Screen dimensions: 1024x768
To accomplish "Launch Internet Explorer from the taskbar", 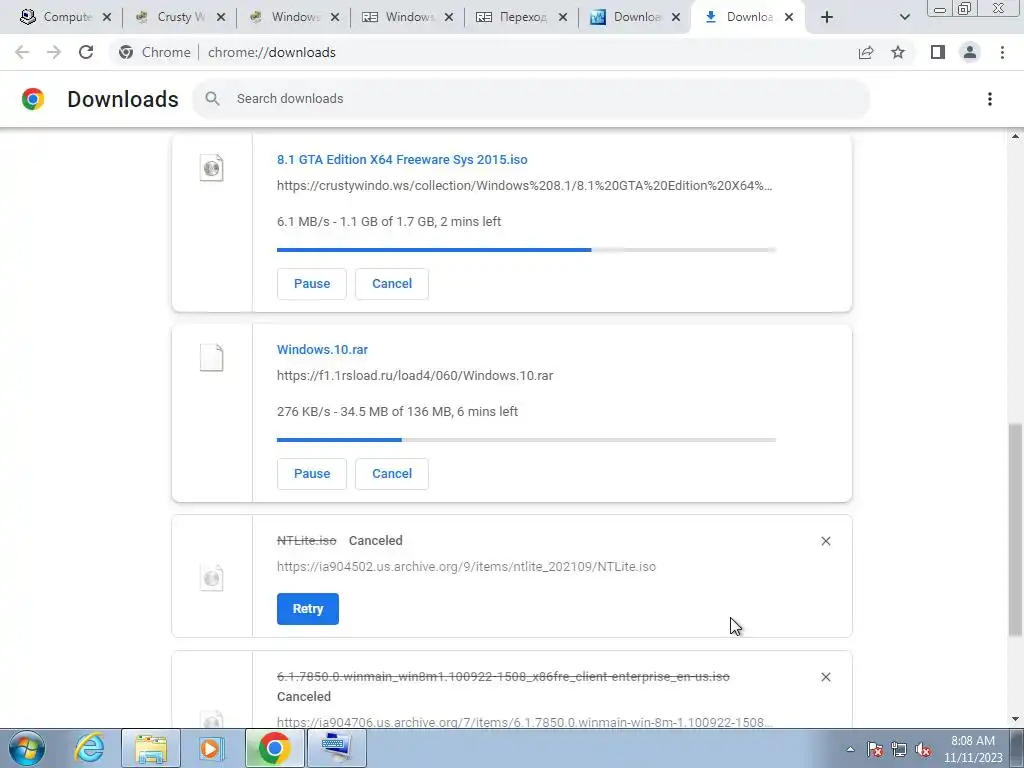I will tap(89, 748).
